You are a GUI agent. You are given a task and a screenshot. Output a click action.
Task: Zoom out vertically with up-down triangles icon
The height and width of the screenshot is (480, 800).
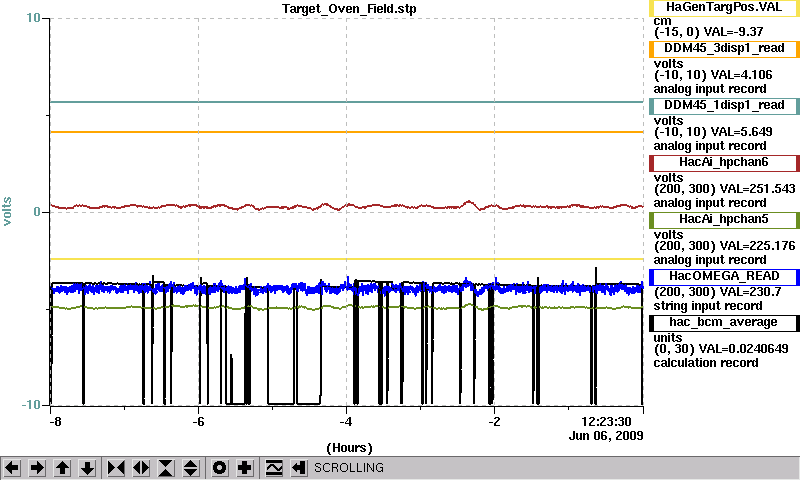coord(191,468)
